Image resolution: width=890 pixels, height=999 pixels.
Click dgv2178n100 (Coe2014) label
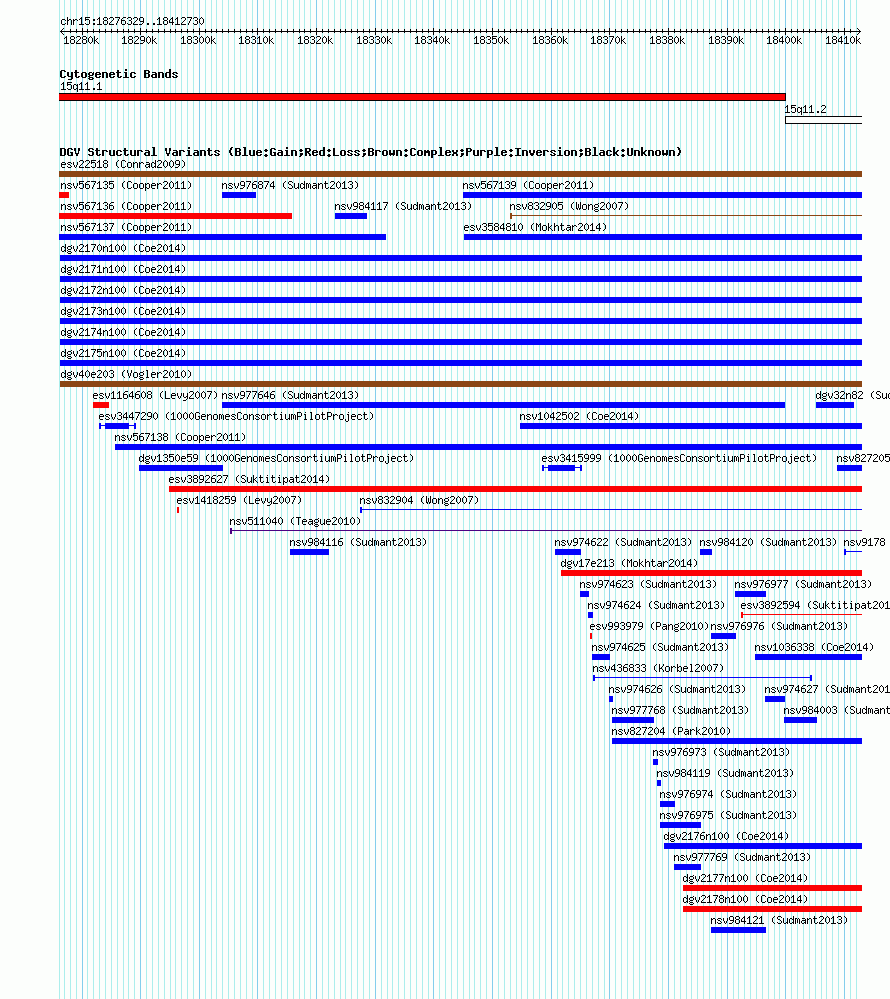745,900
